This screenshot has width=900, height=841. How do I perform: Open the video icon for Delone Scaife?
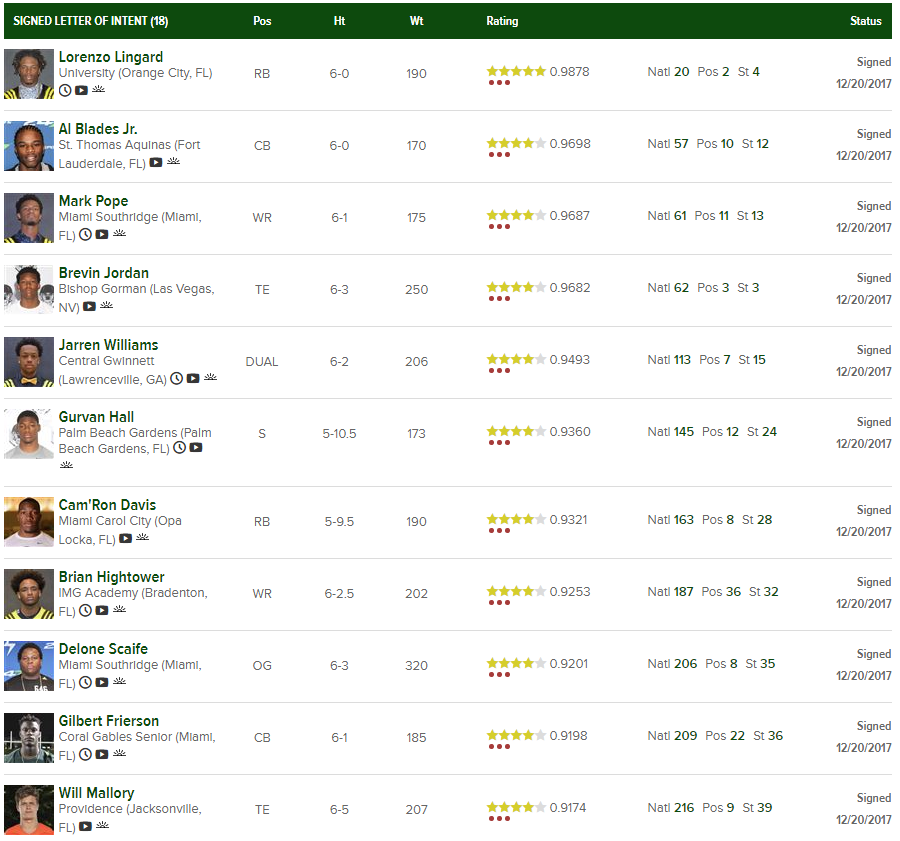point(102,682)
